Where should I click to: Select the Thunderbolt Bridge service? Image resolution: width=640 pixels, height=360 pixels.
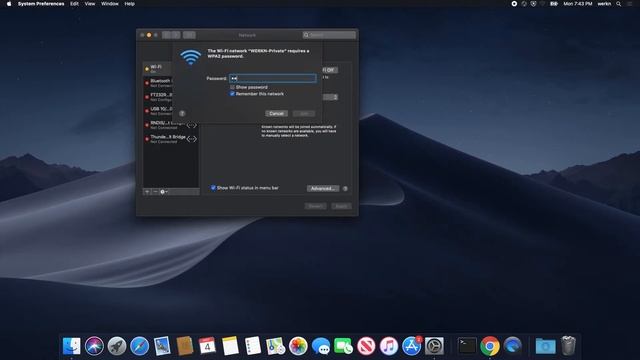171,139
